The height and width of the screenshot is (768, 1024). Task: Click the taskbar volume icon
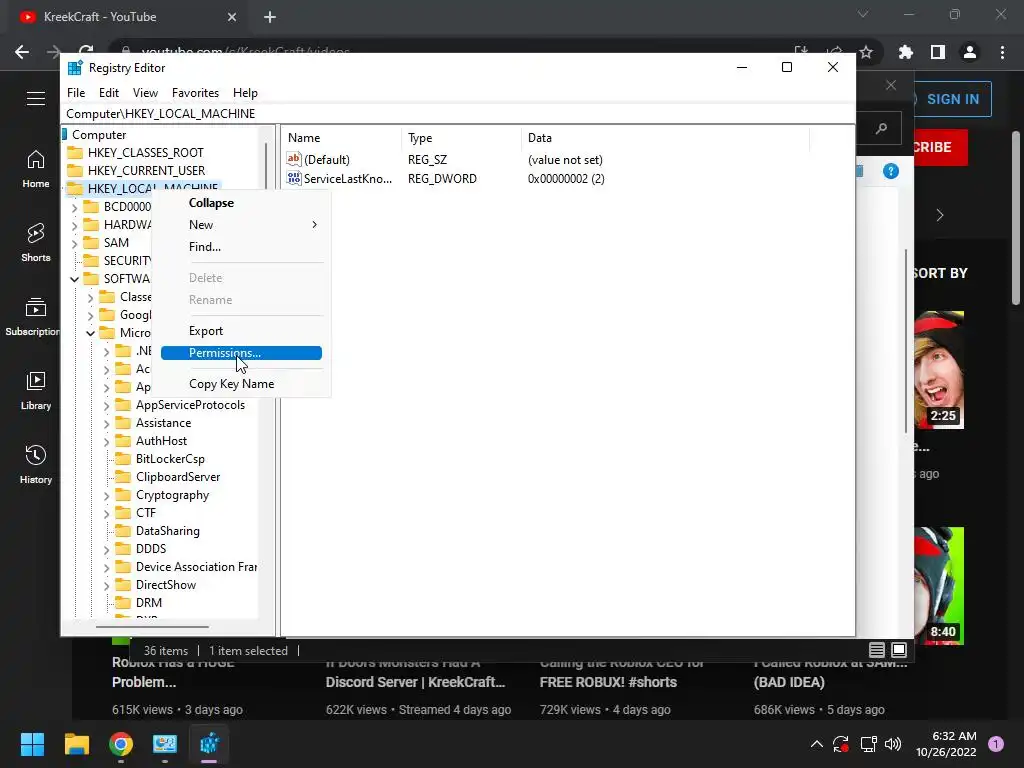click(893, 744)
